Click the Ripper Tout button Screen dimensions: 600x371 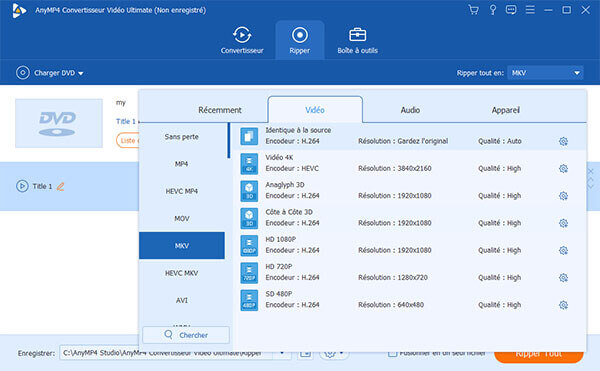coord(539,355)
